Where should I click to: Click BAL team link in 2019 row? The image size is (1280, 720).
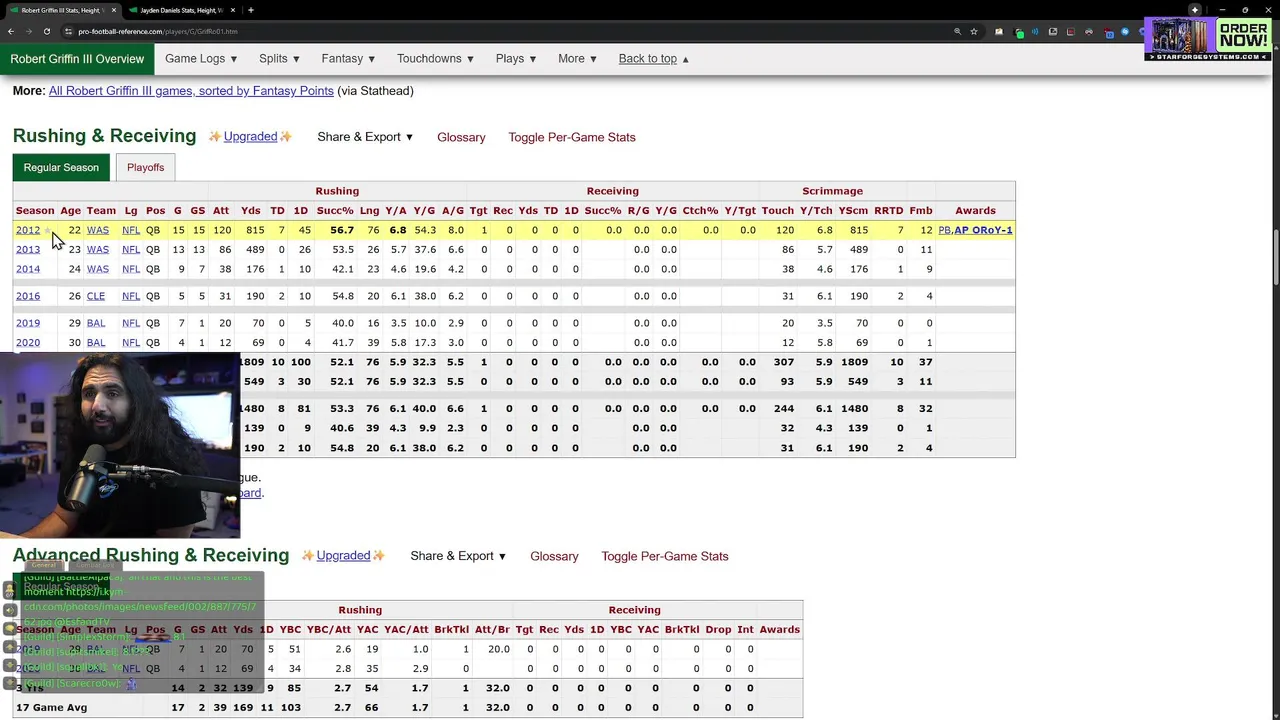click(96, 323)
